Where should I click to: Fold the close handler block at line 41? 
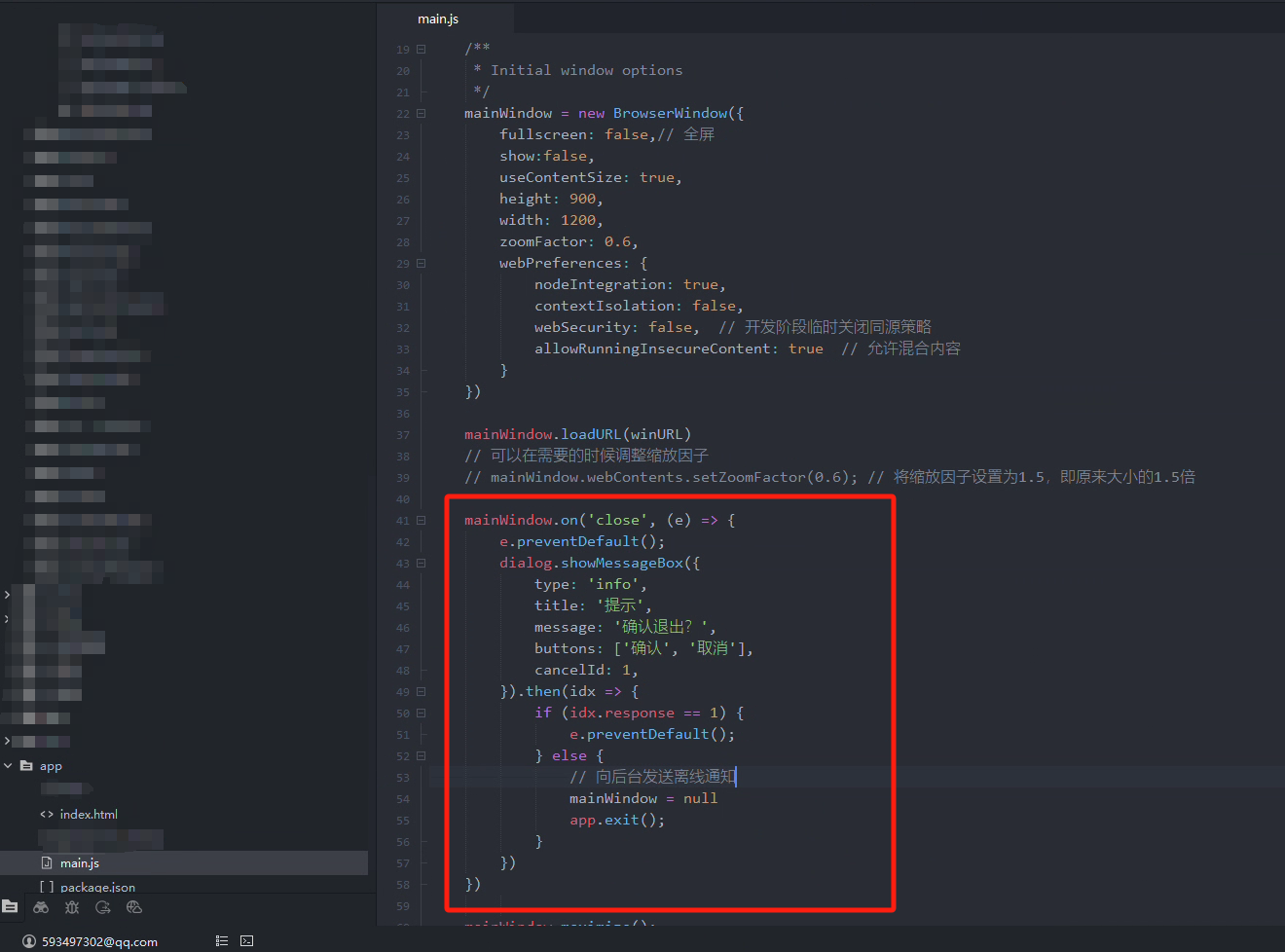[422, 520]
